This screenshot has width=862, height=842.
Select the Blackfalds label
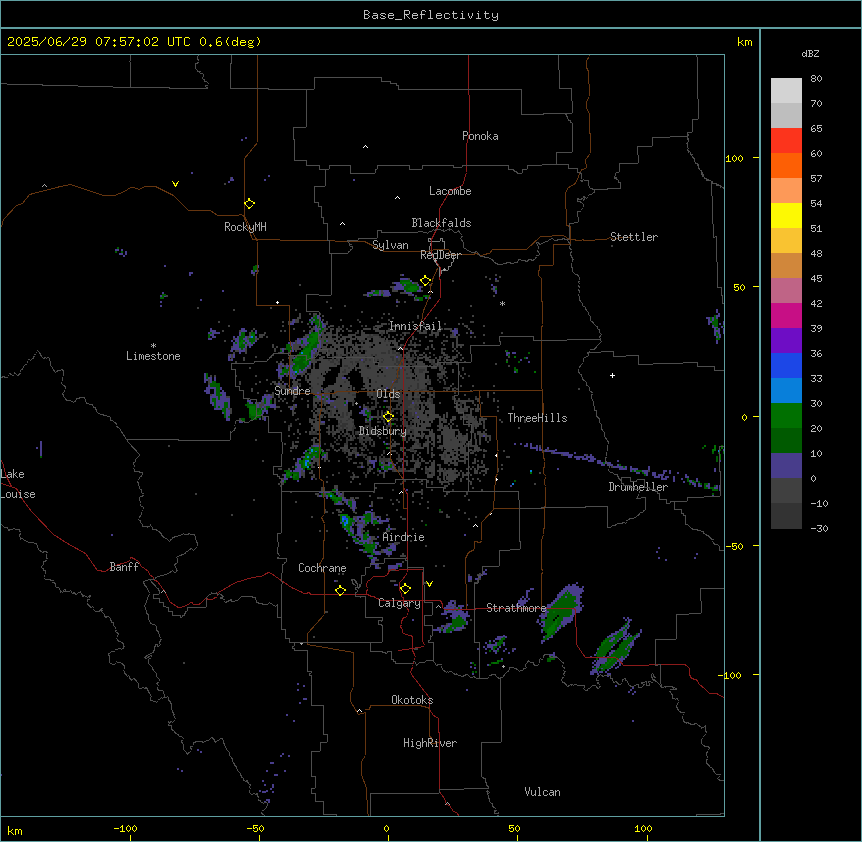(441, 223)
